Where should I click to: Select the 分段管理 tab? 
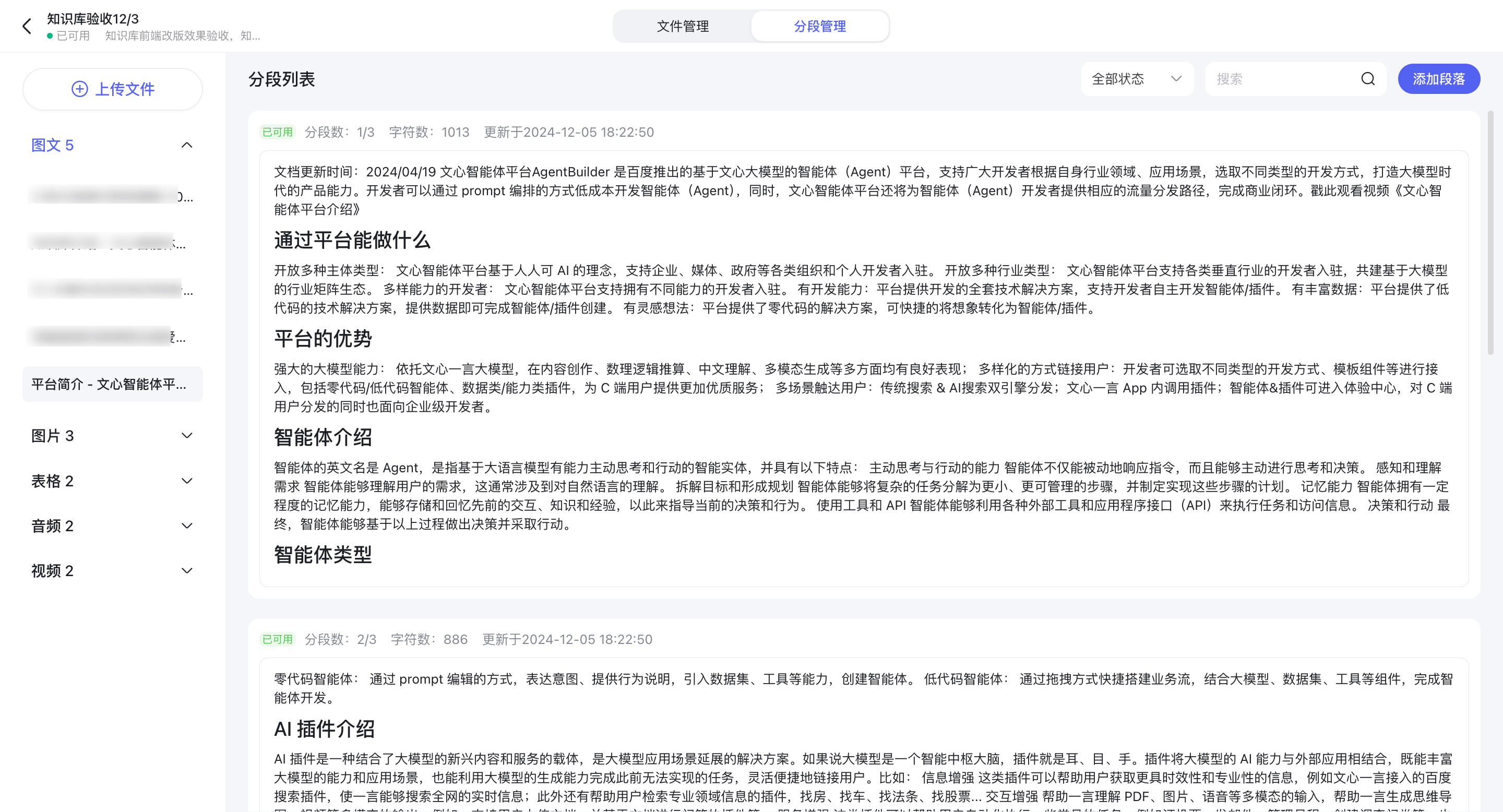coord(819,26)
